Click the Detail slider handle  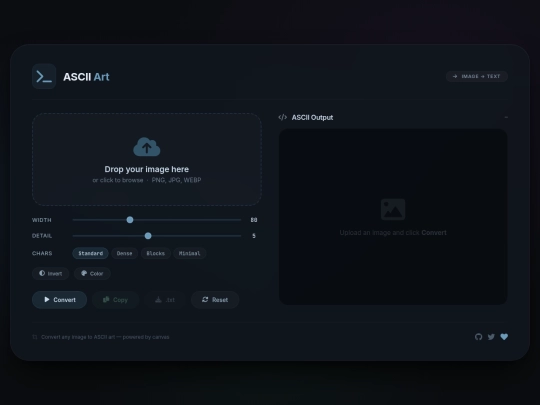coord(148,236)
